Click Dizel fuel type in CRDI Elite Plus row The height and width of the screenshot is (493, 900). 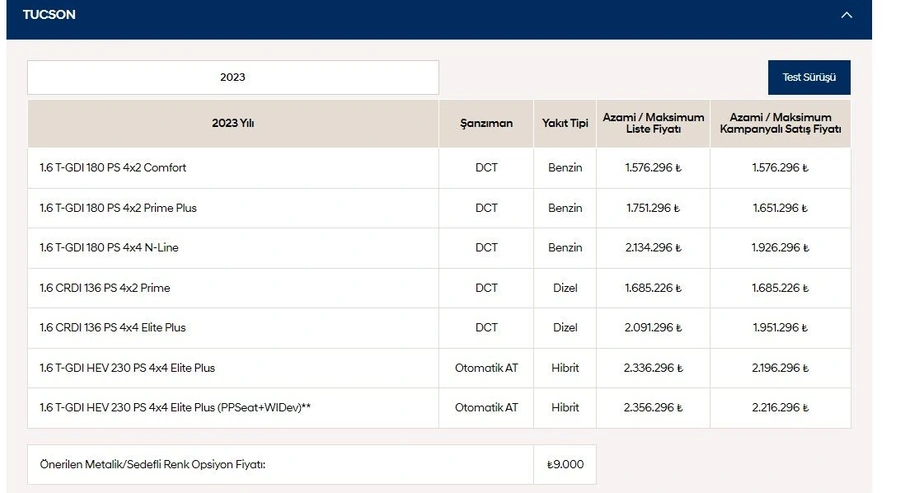tap(565, 327)
